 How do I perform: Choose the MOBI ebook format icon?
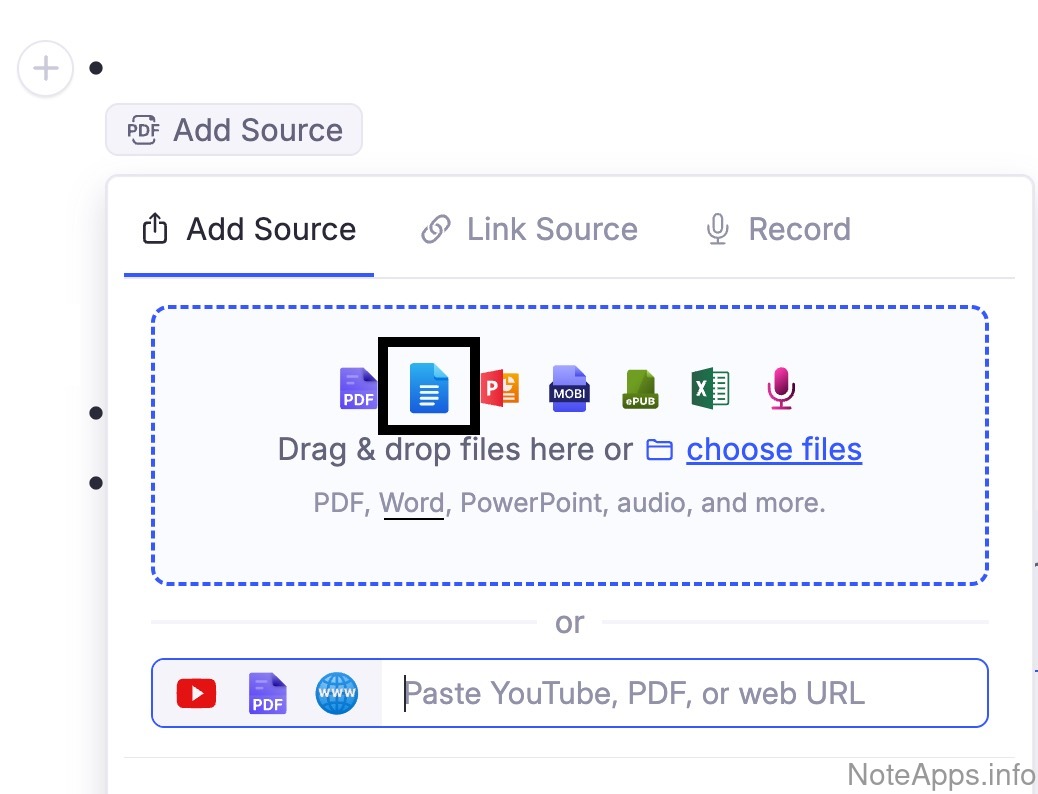pyautogui.click(x=569, y=388)
